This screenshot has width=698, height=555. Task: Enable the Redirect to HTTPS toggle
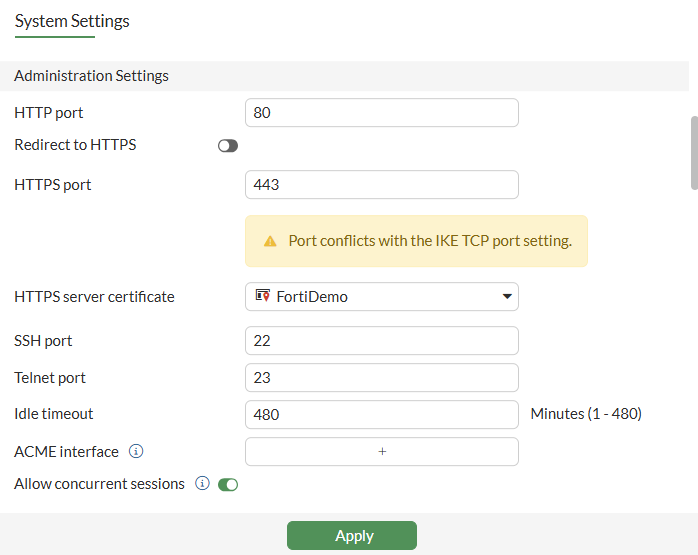point(228,146)
